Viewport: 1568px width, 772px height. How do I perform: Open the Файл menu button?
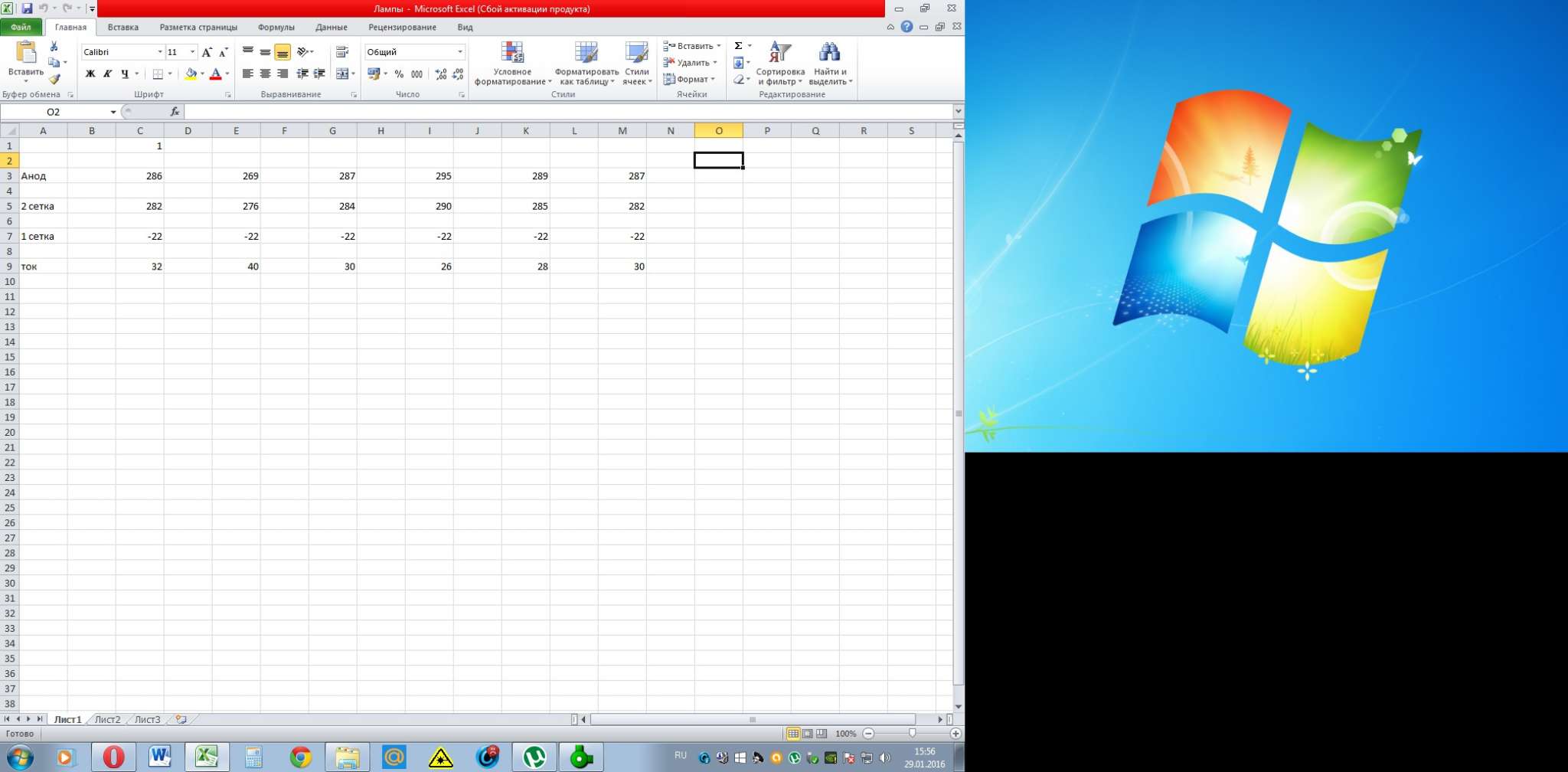click(x=21, y=27)
